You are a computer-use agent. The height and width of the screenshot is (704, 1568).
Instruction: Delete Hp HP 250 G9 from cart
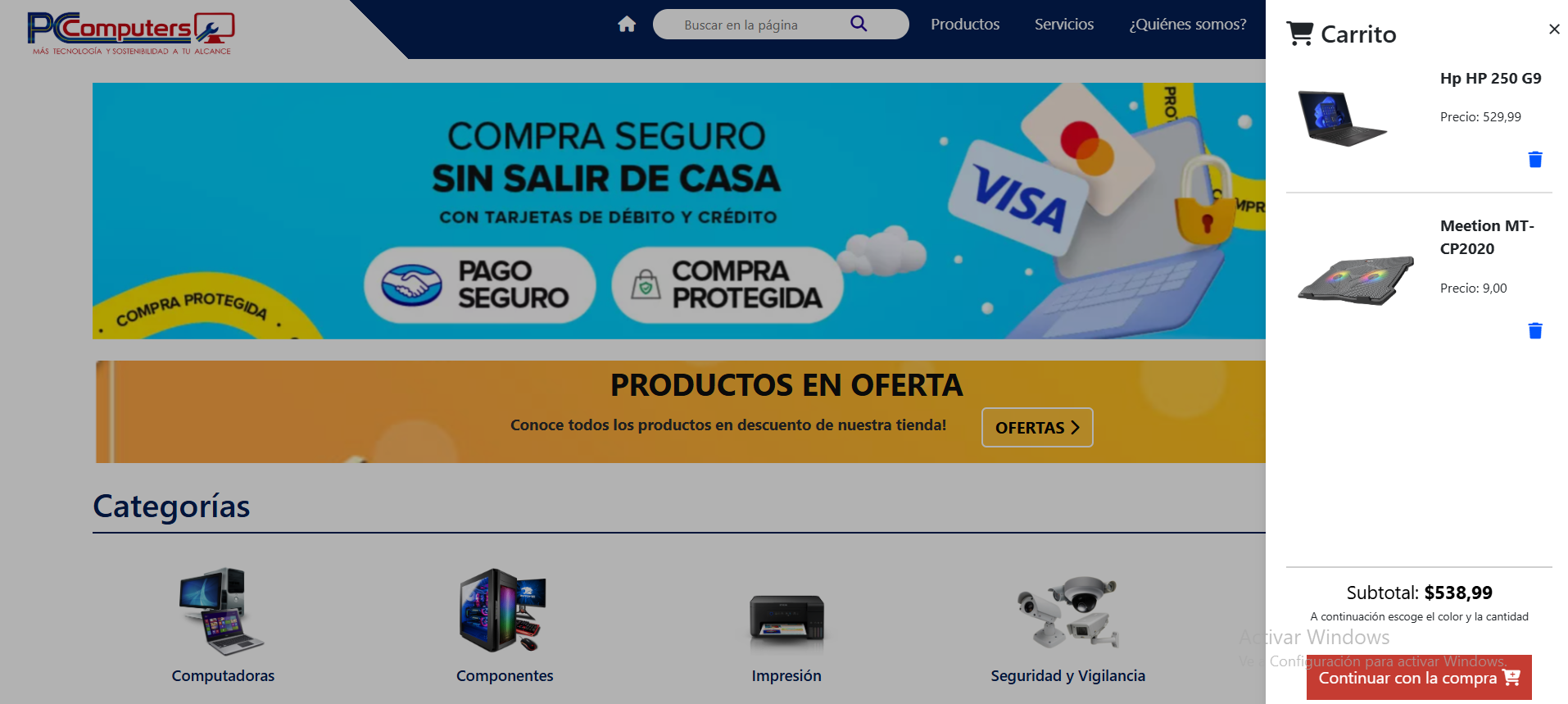[x=1535, y=159]
